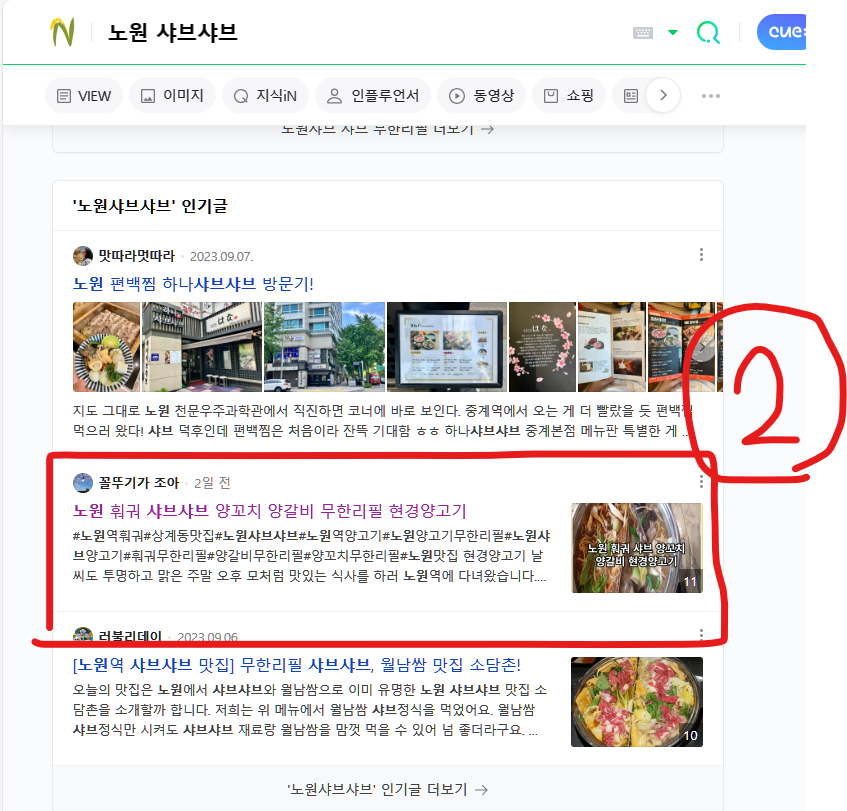847x811 pixels.
Task: Open the 러블리데이 author name
Action: 130,635
